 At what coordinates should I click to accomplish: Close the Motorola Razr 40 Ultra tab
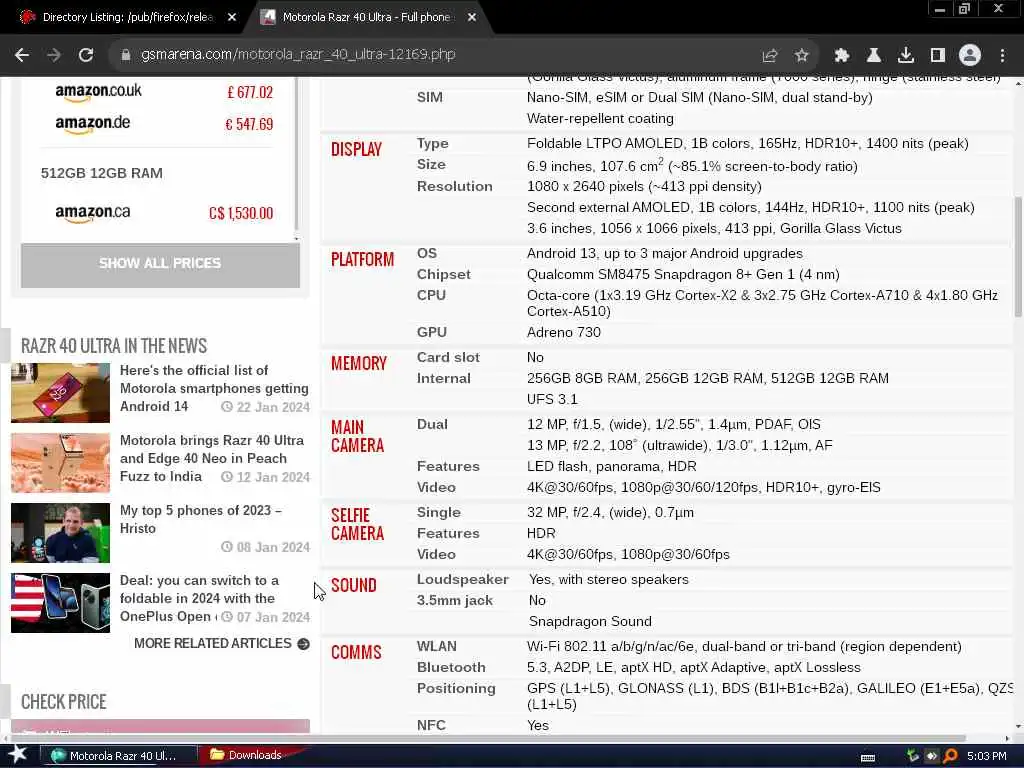pyautogui.click(x=472, y=18)
